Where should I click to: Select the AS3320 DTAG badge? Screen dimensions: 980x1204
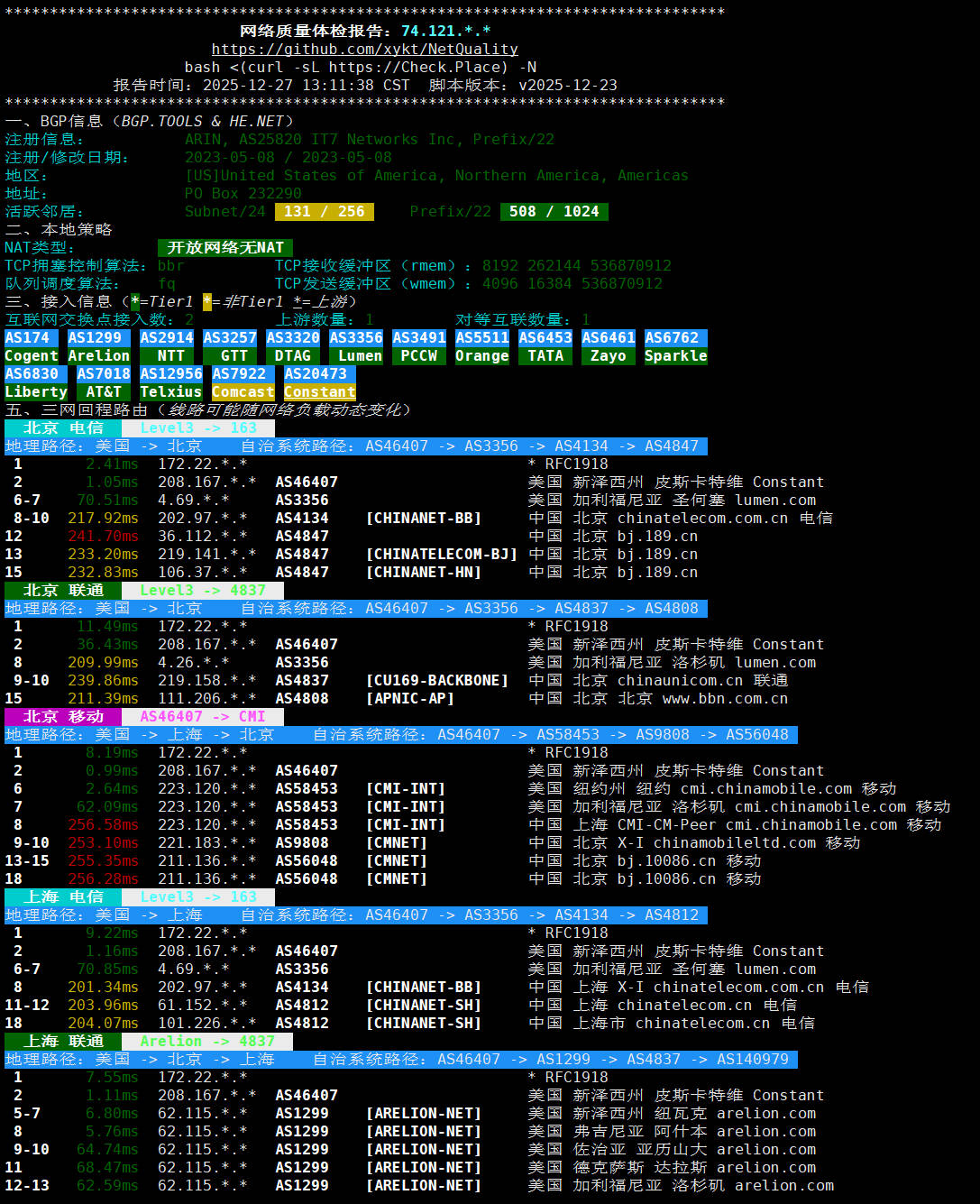pos(293,347)
